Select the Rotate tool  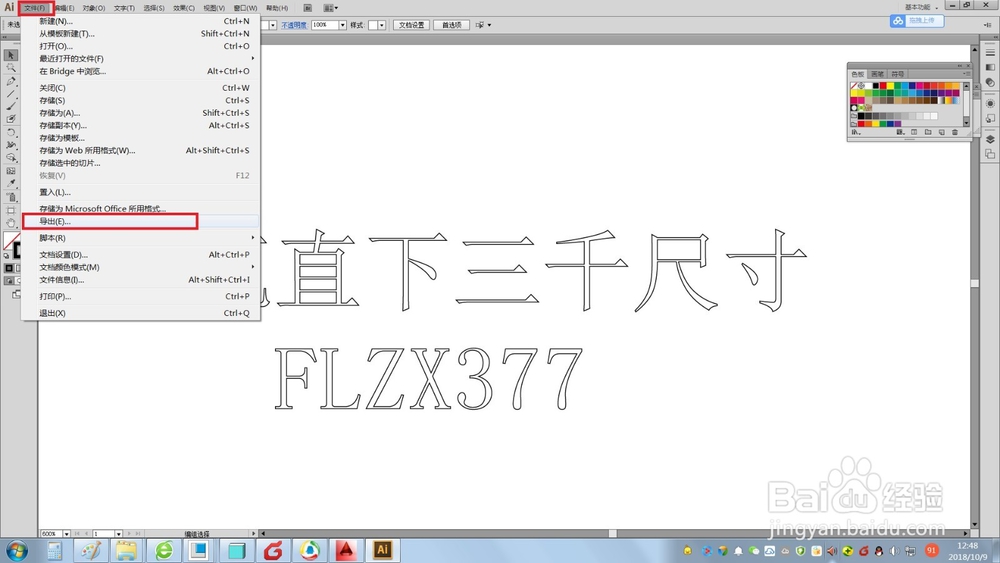pyautogui.click(x=11, y=132)
